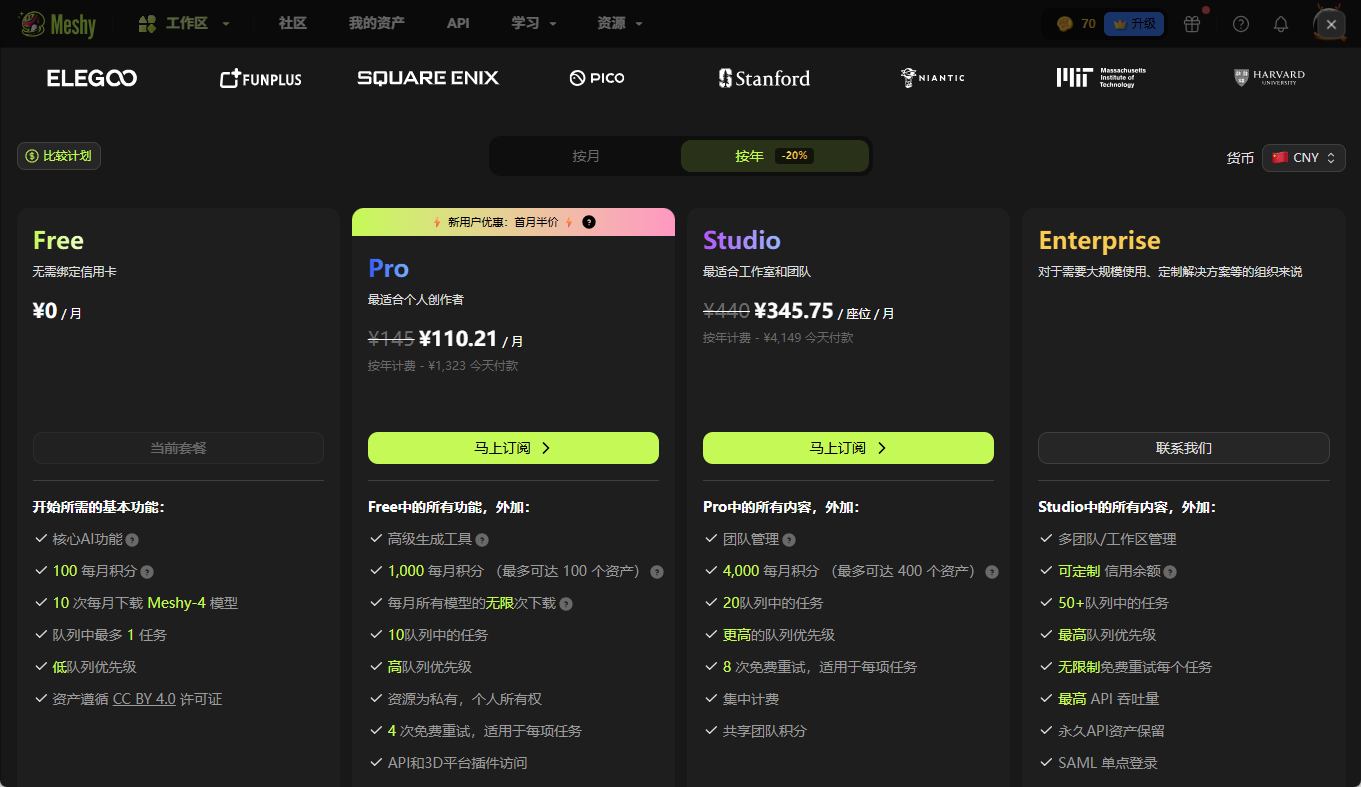
Task: Open the CNY currency dropdown
Action: pos(1304,158)
